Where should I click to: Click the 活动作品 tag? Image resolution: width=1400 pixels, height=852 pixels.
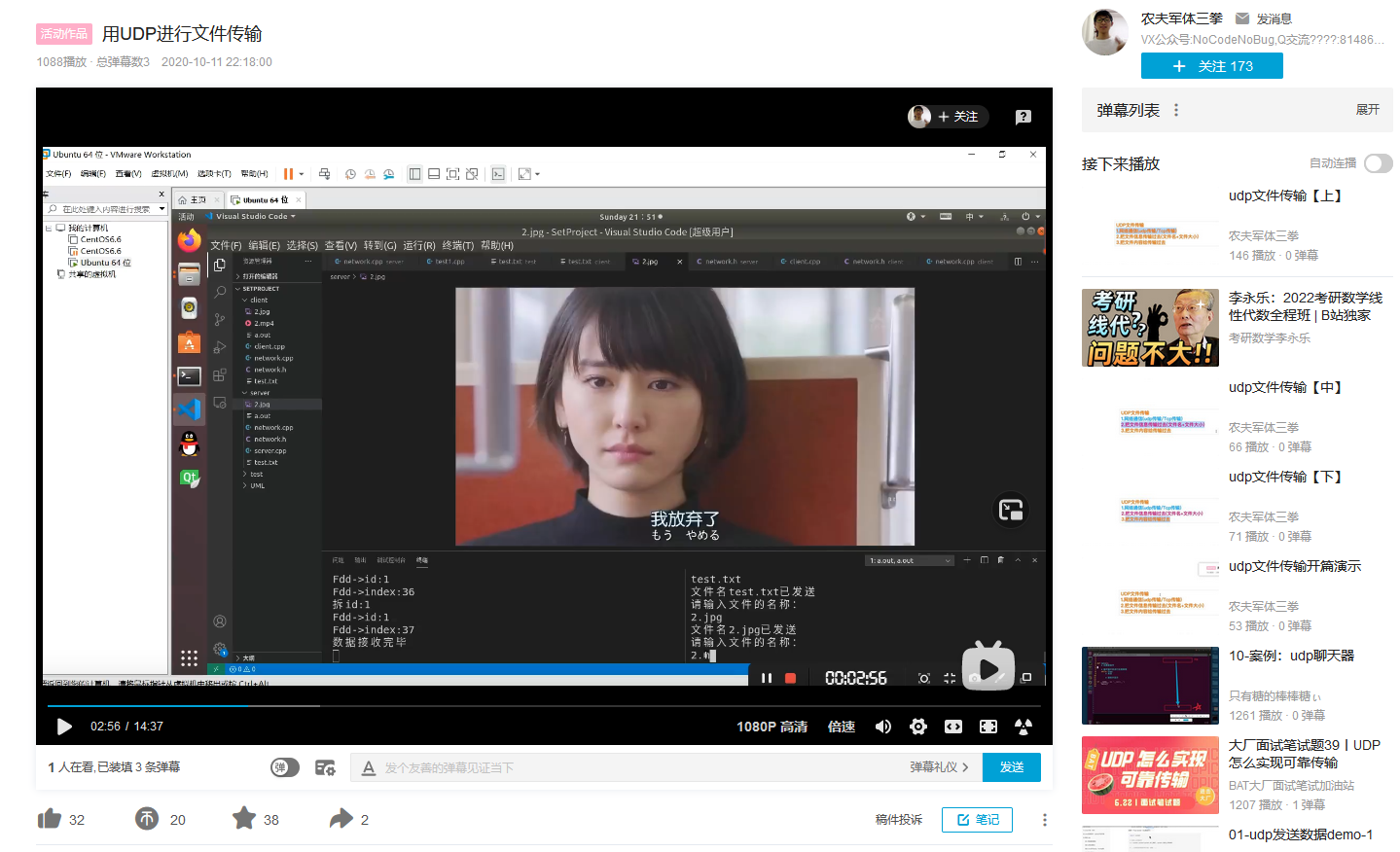point(64,34)
